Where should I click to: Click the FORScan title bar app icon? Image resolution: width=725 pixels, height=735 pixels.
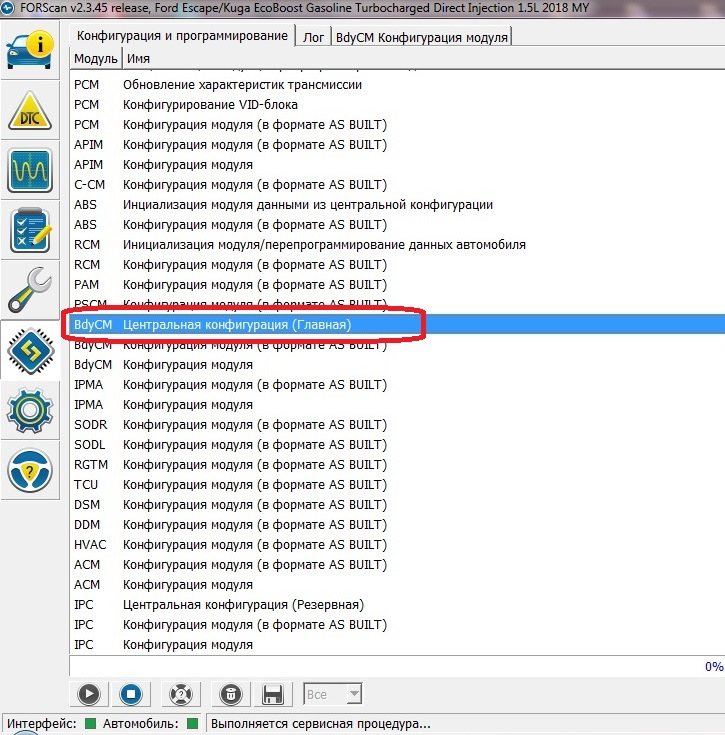point(7,8)
